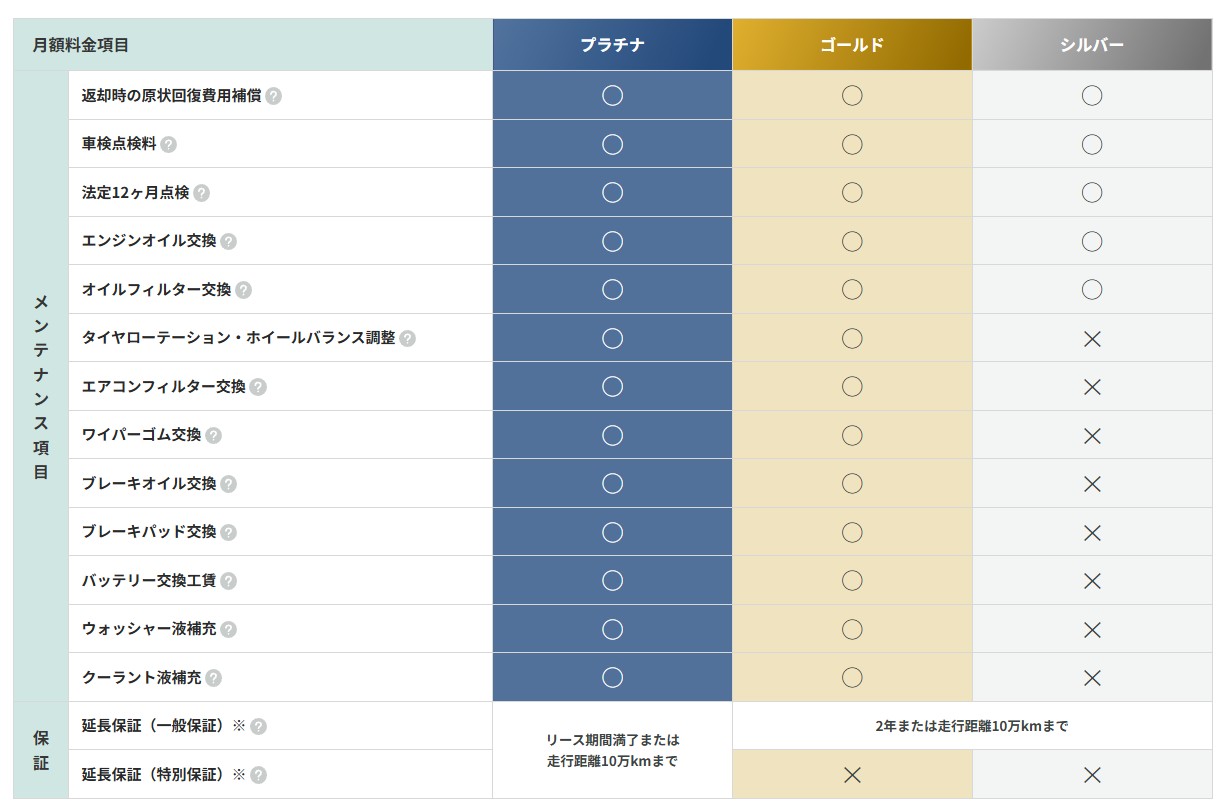Select the プラチナ plan column header
The width and height of the screenshot is (1231, 812).
tap(612, 45)
